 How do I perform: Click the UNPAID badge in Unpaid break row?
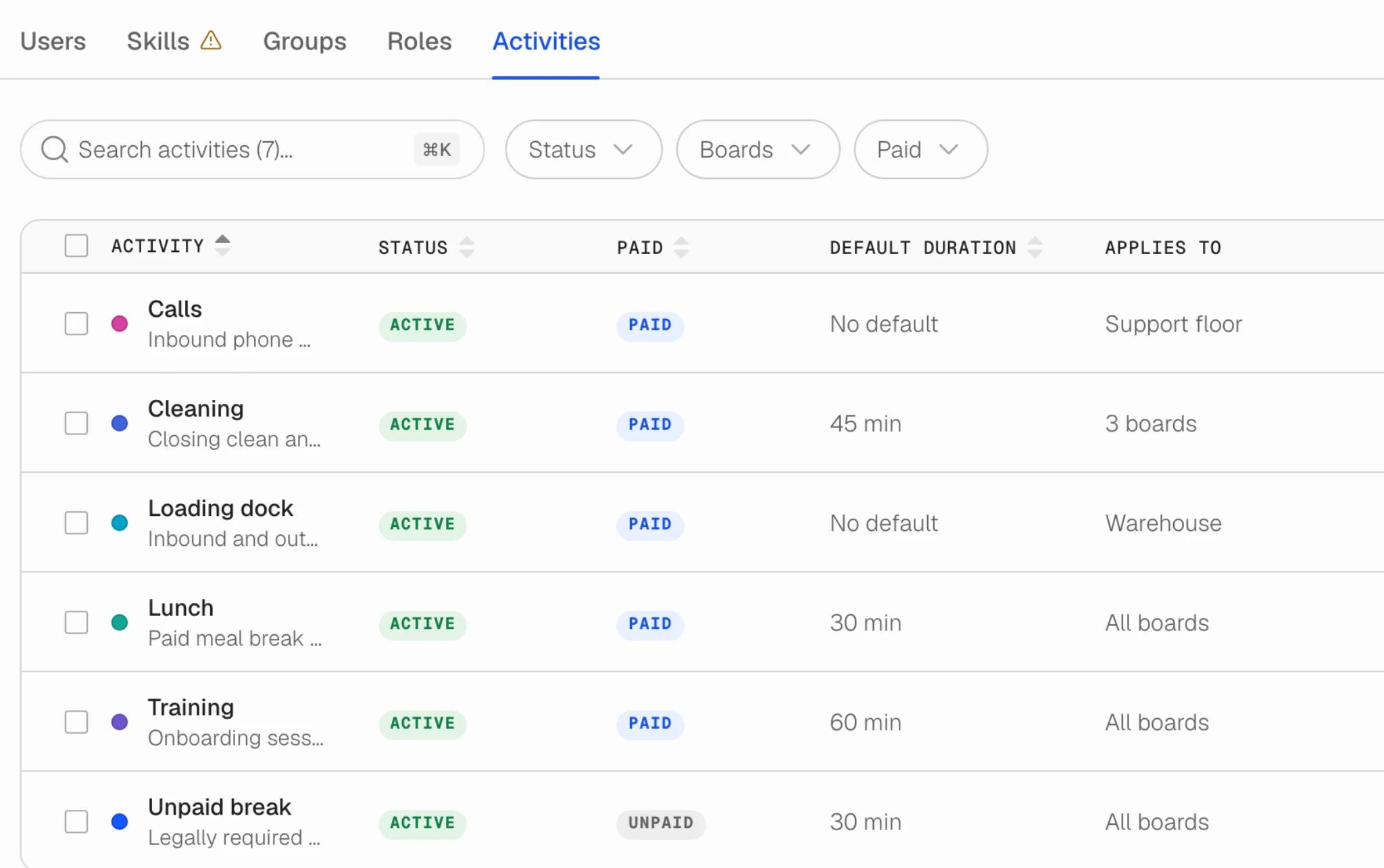pos(661,823)
